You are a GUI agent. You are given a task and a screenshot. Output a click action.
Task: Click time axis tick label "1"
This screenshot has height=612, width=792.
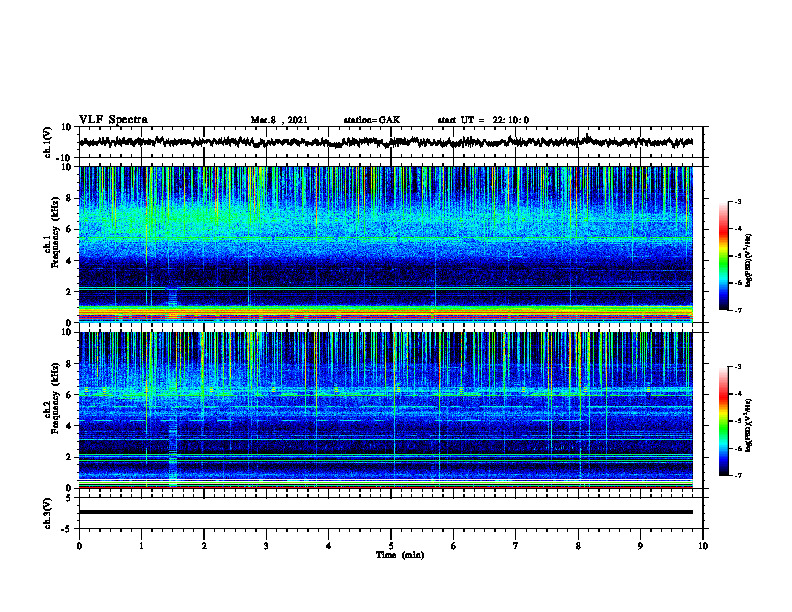(x=141, y=546)
